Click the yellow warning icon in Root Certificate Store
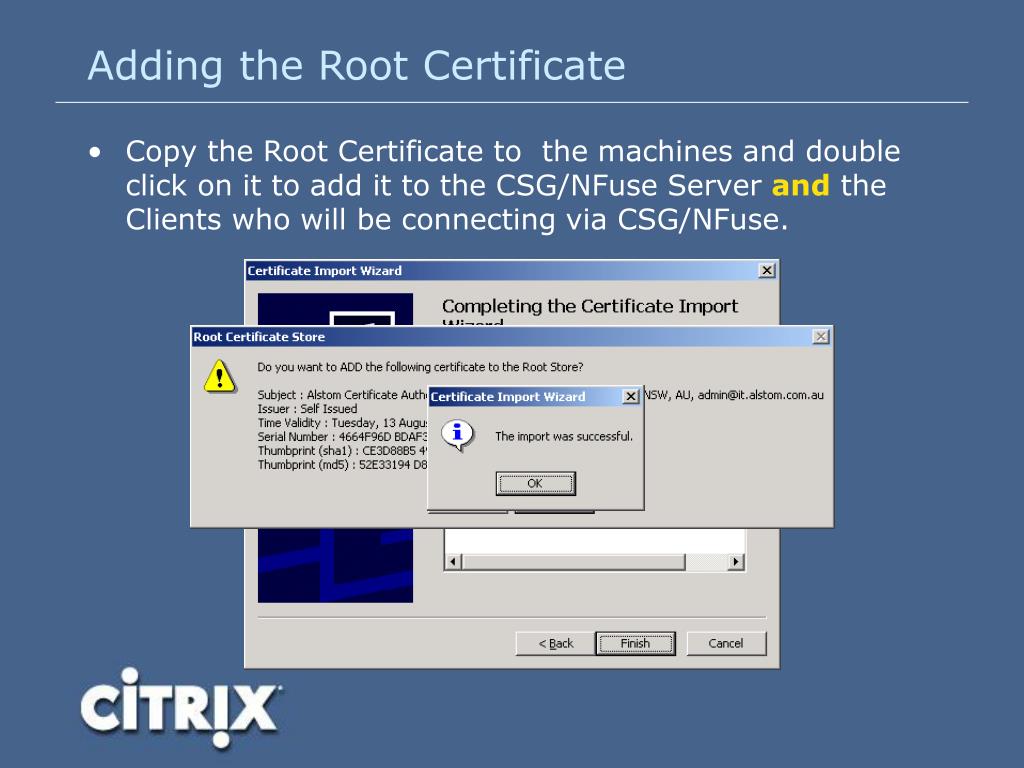The image size is (1024, 768). pyautogui.click(x=219, y=375)
